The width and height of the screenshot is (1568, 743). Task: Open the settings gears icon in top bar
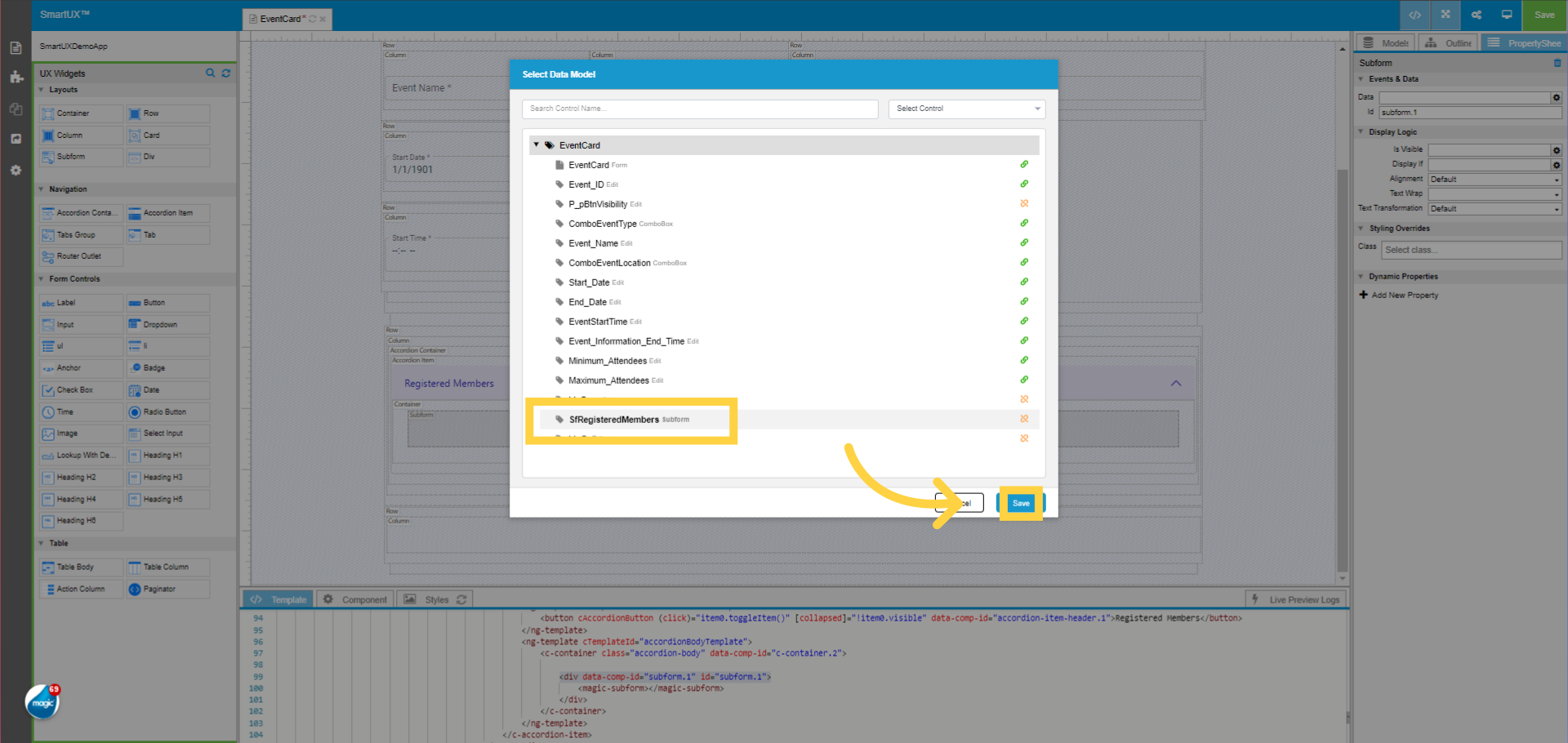[x=1476, y=15]
